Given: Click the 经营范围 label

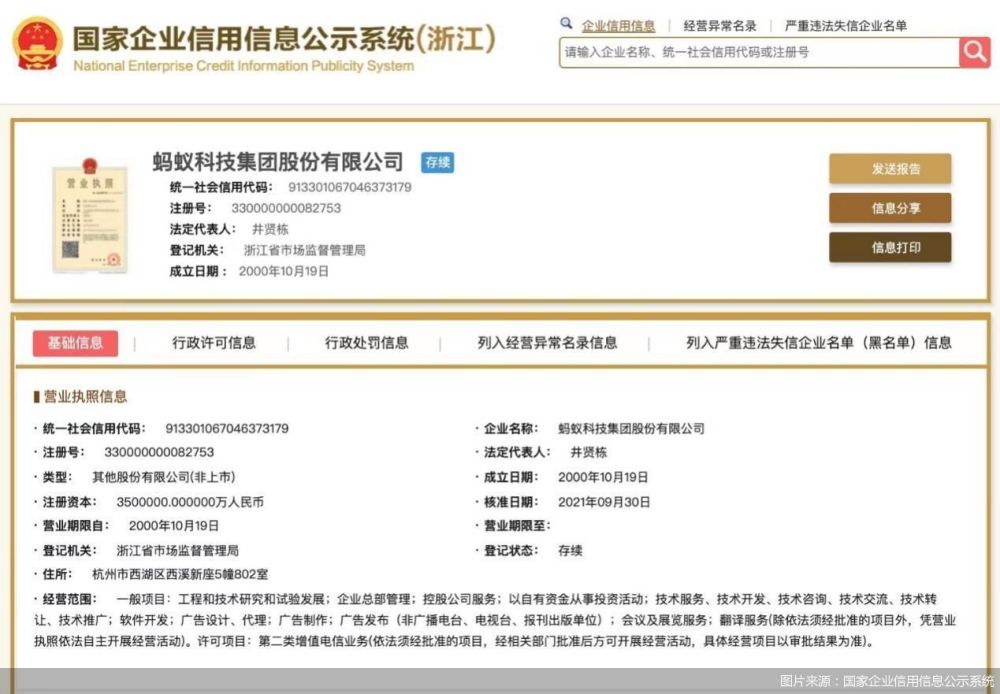Looking at the screenshot, I should coord(70,600).
